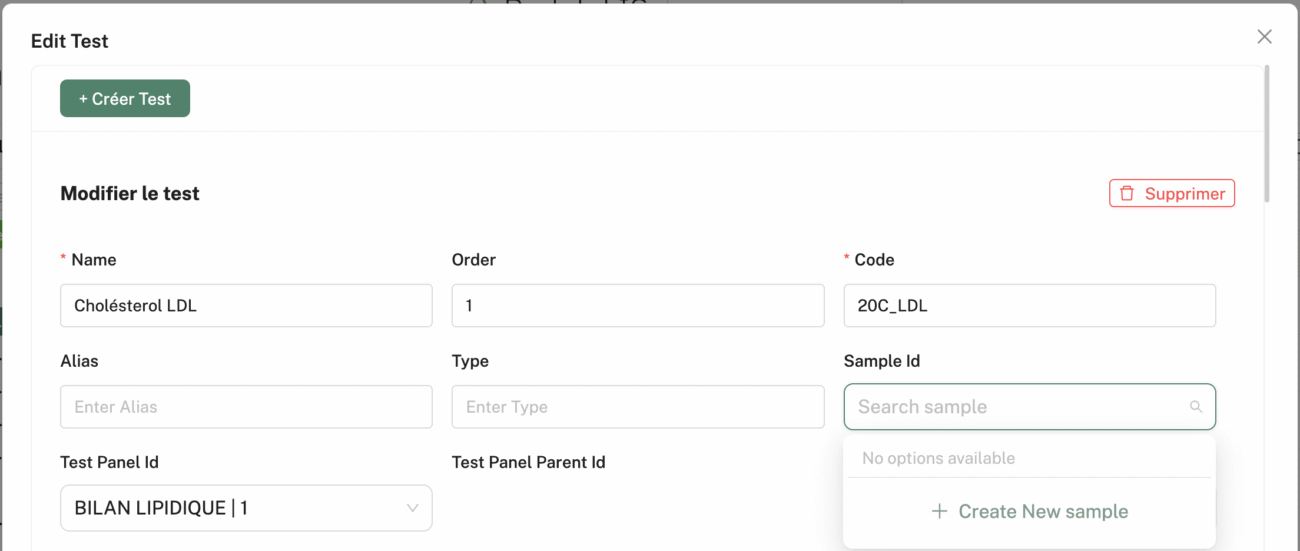Viewport: 1300px width, 551px height.
Task: Click the Code field containing 20C_LDL
Action: [x=1029, y=306]
